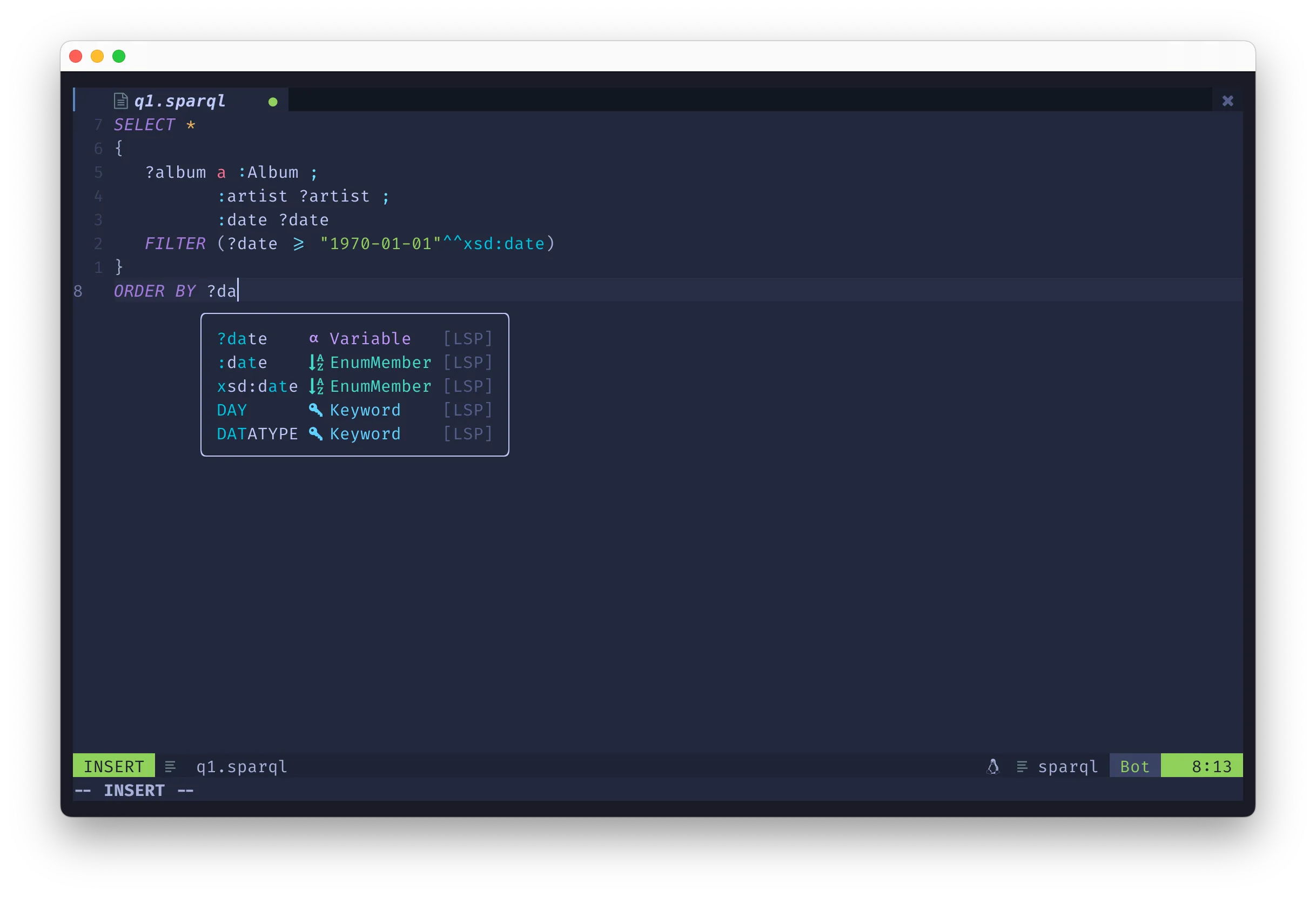Click the file icon in the q1.sparql tab
Viewport: 1316px width, 897px height.
pyautogui.click(x=120, y=101)
